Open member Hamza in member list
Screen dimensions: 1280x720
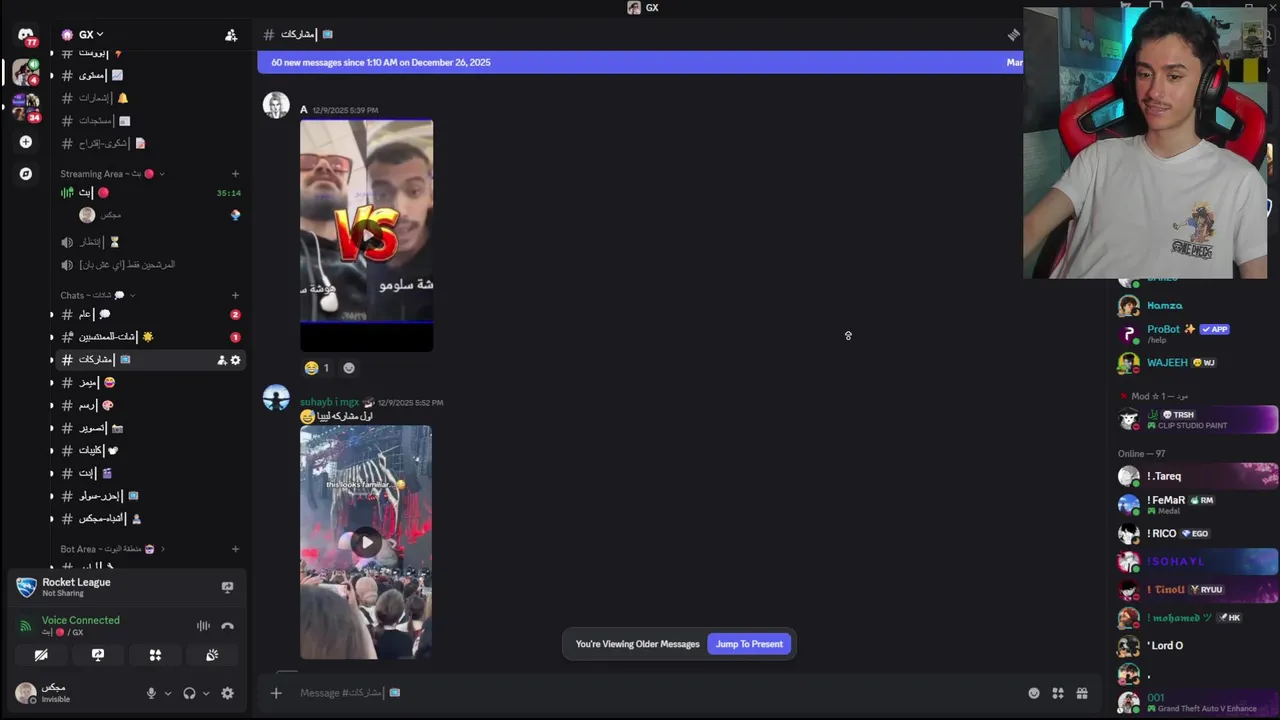(1196, 306)
